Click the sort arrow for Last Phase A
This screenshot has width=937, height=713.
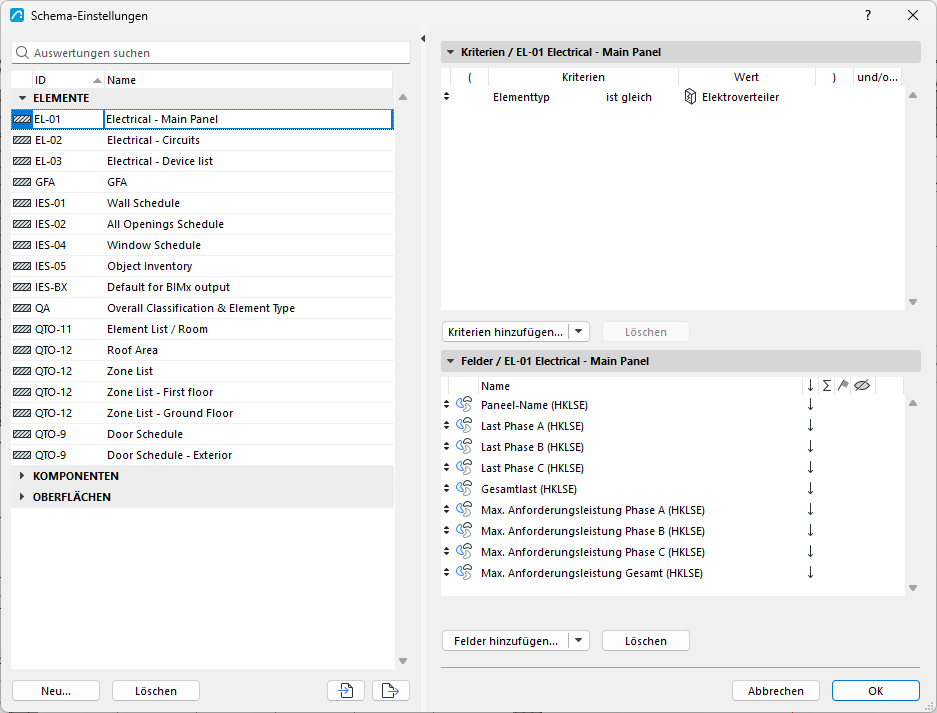810,426
